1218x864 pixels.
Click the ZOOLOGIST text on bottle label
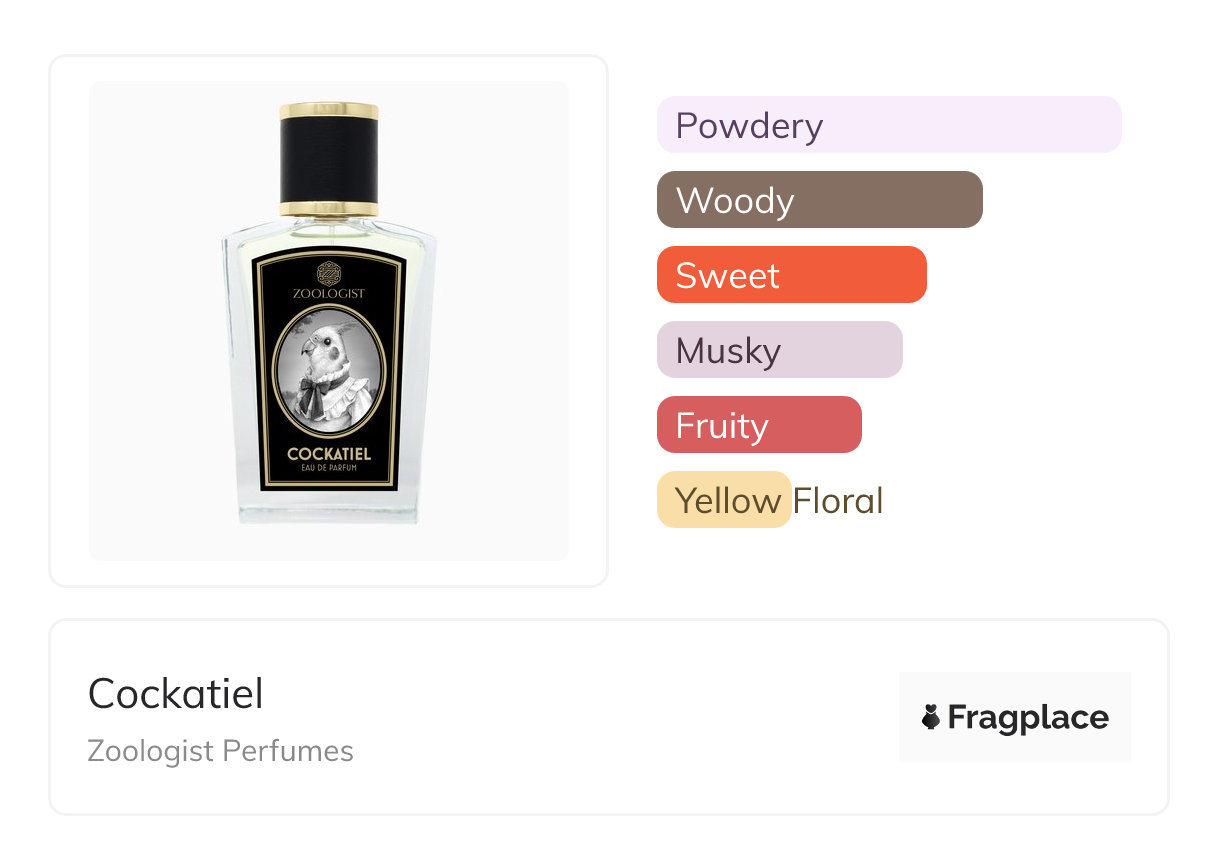[x=329, y=293]
